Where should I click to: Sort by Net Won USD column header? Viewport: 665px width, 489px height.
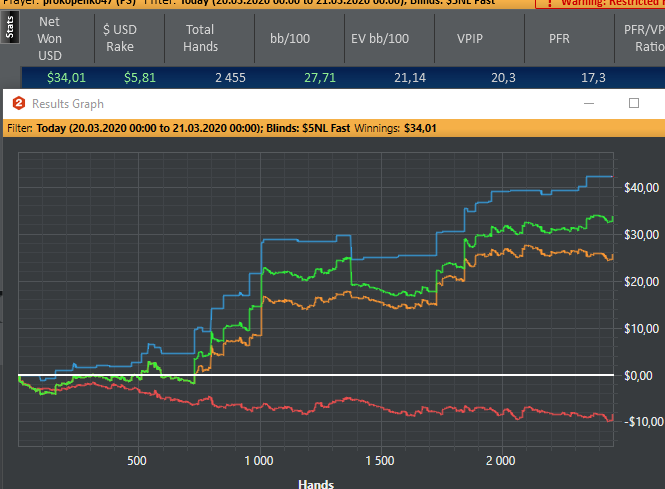point(50,39)
